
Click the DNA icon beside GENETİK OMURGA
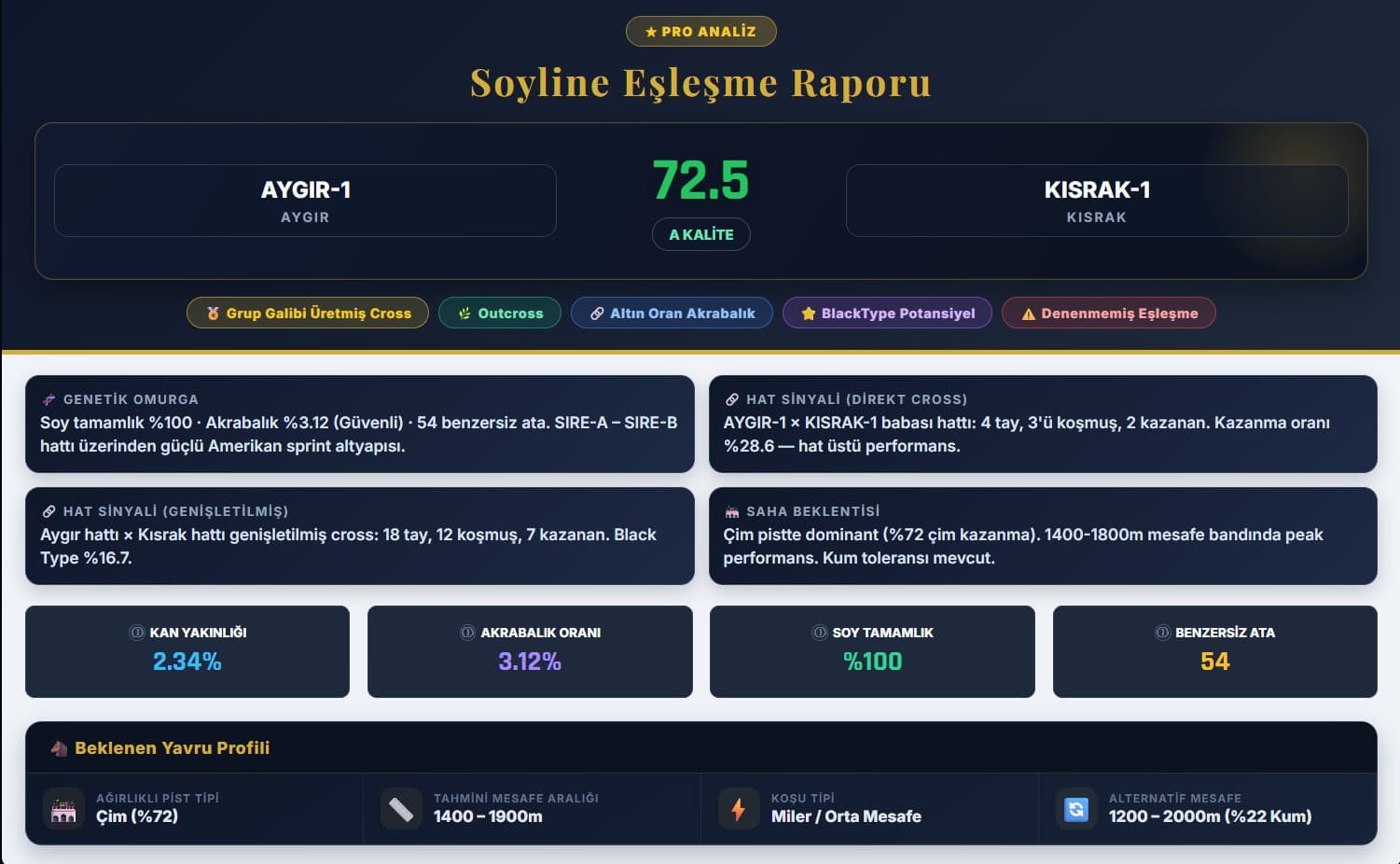[x=49, y=399]
